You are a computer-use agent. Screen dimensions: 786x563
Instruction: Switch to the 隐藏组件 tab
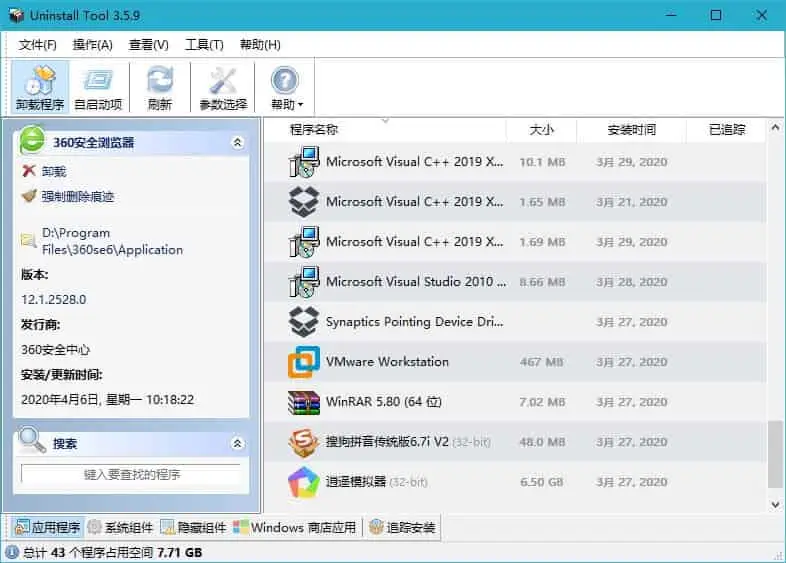[x=193, y=527]
